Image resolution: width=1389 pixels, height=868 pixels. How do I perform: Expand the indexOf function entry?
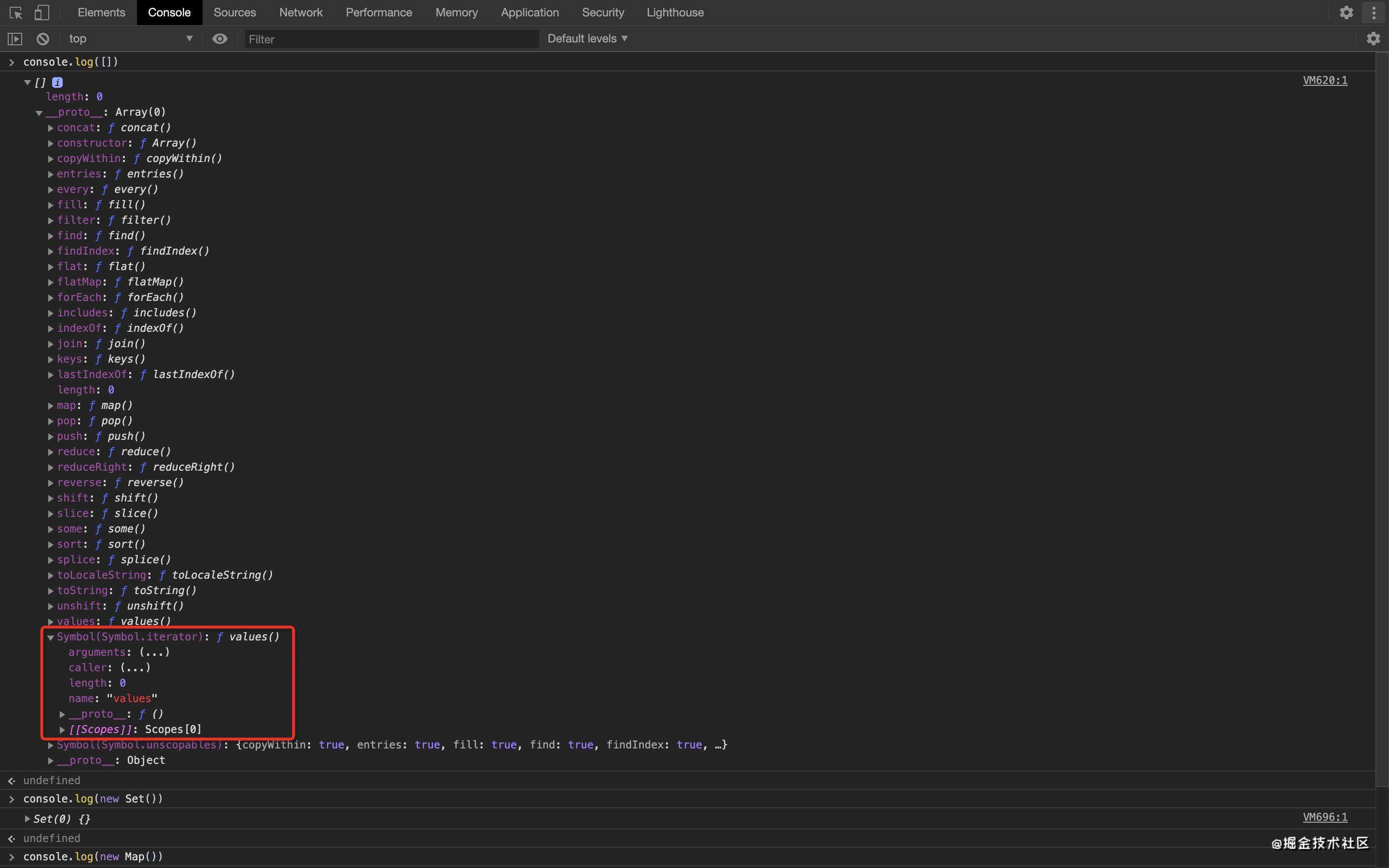coord(51,329)
